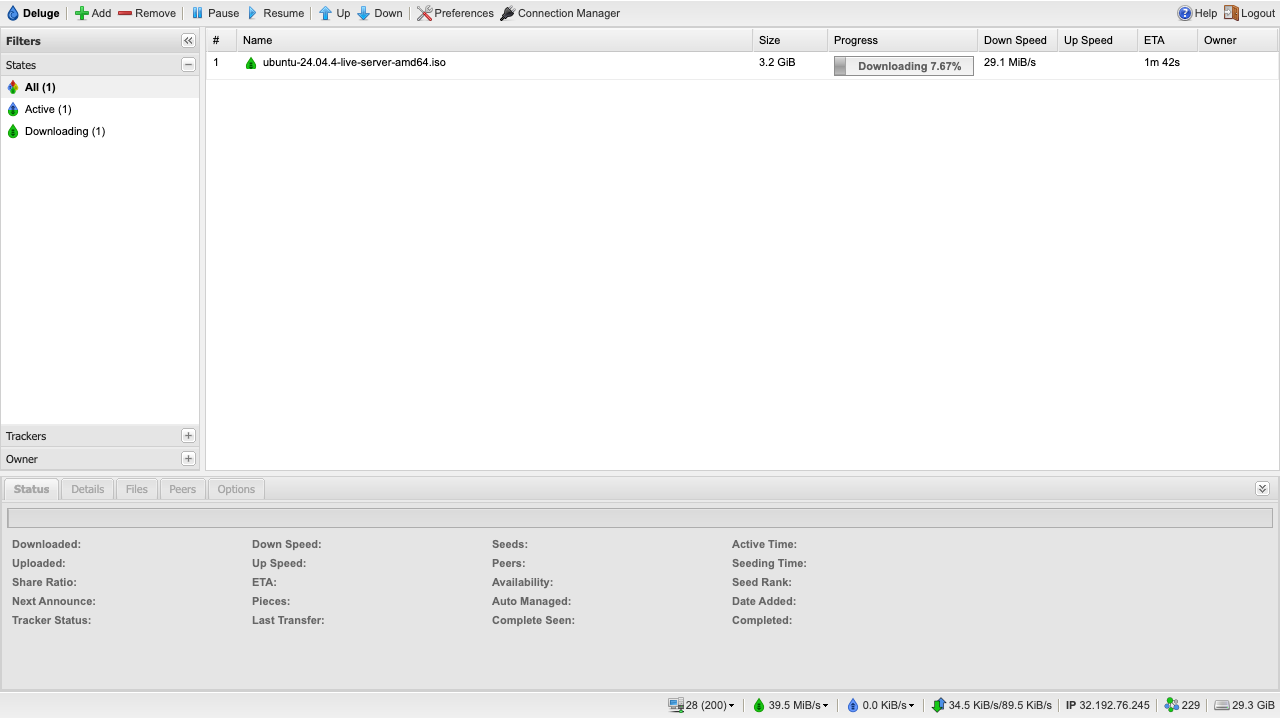Screen dimensions: 1280x720
Task: Move torrent Down in queue
Action: (380, 13)
